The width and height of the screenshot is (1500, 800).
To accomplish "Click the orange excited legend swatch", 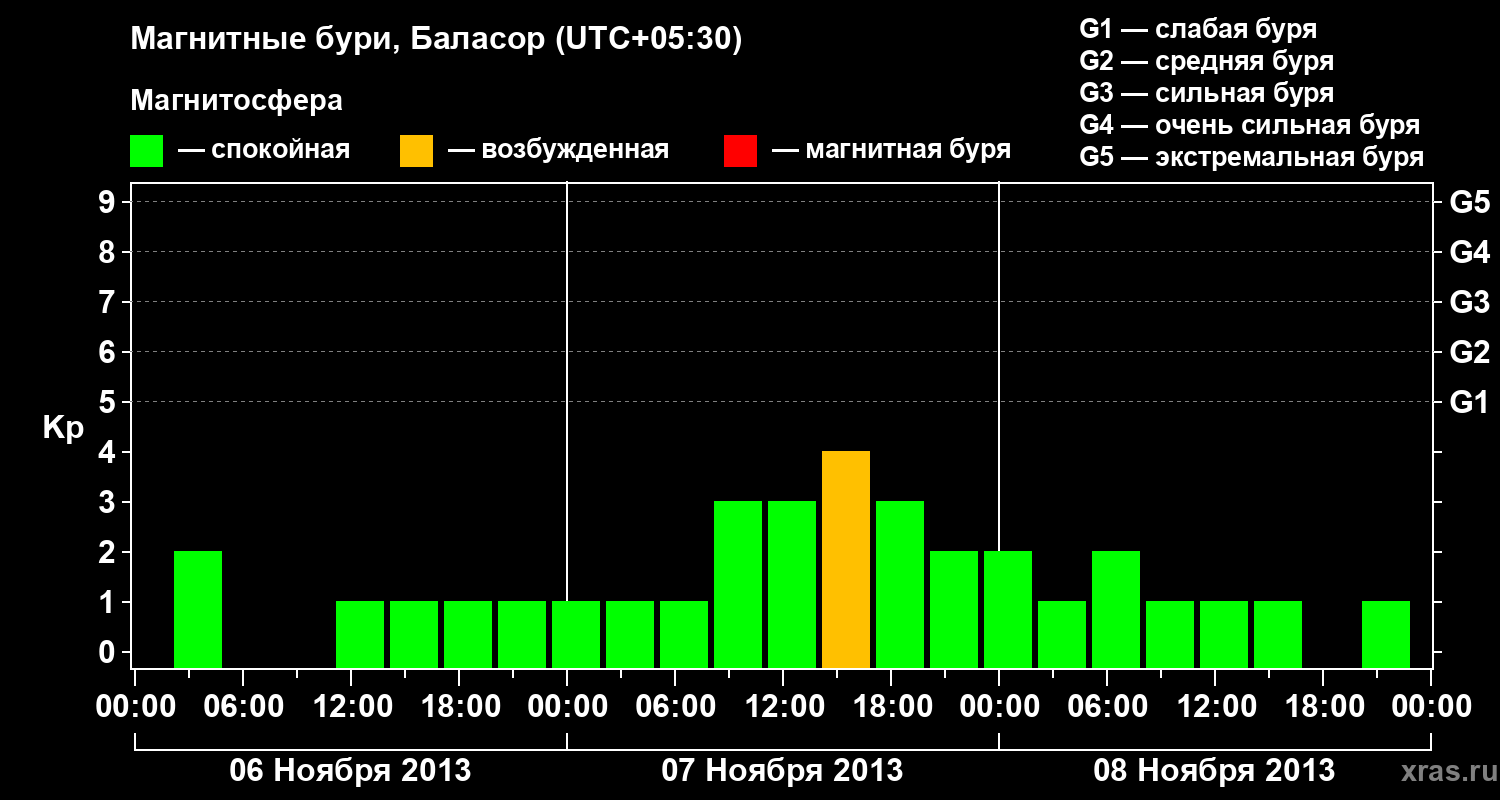I will pyautogui.click(x=416, y=151).
